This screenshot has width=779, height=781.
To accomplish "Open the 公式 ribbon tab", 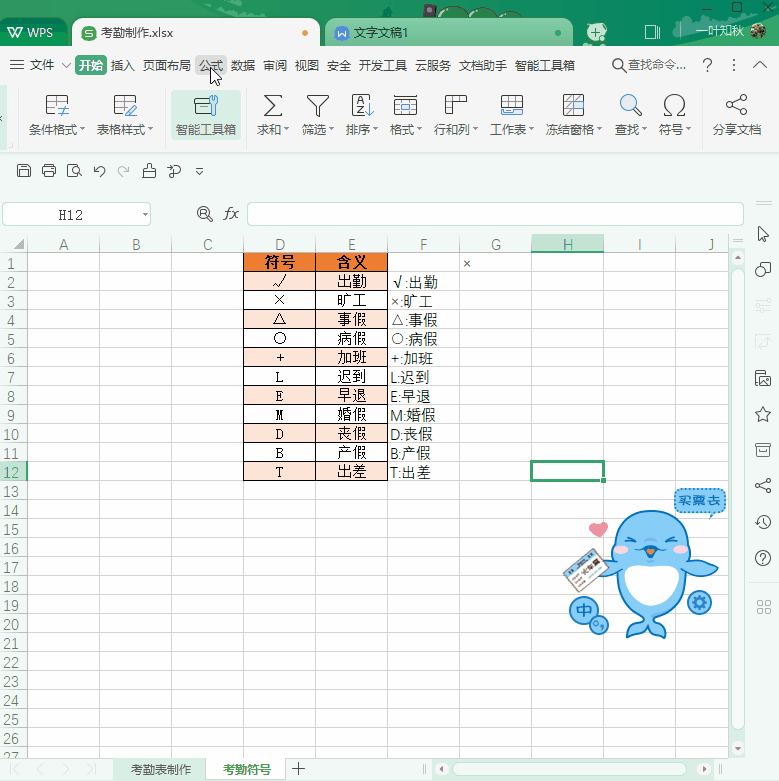I will click(x=211, y=65).
